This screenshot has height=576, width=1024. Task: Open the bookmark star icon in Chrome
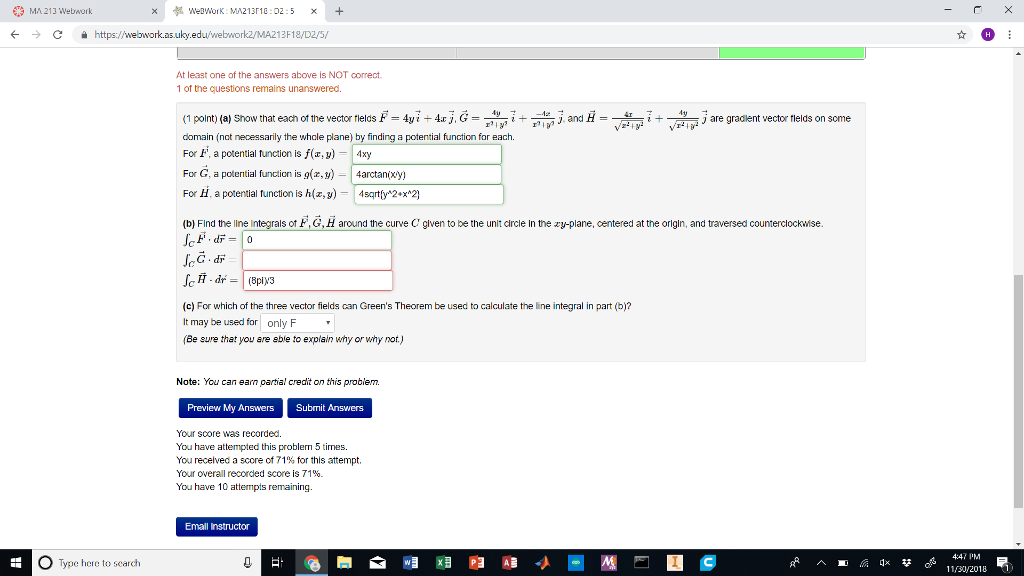coord(961,32)
